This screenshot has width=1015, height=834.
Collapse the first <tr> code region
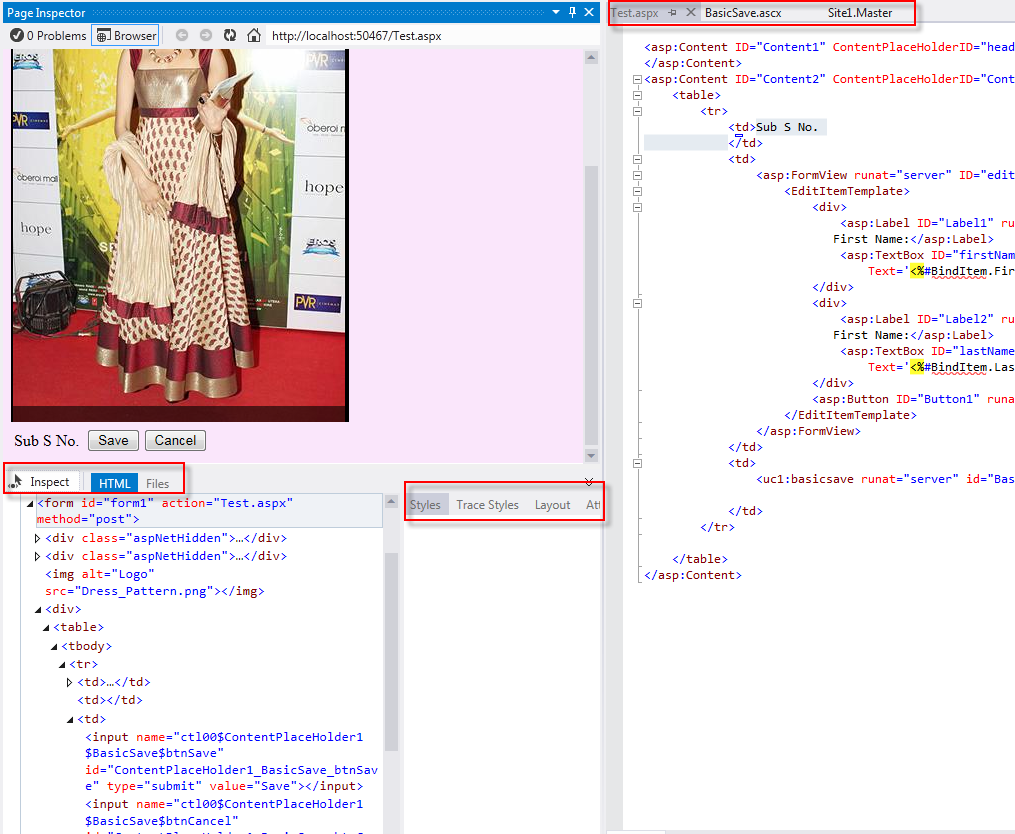(x=637, y=111)
